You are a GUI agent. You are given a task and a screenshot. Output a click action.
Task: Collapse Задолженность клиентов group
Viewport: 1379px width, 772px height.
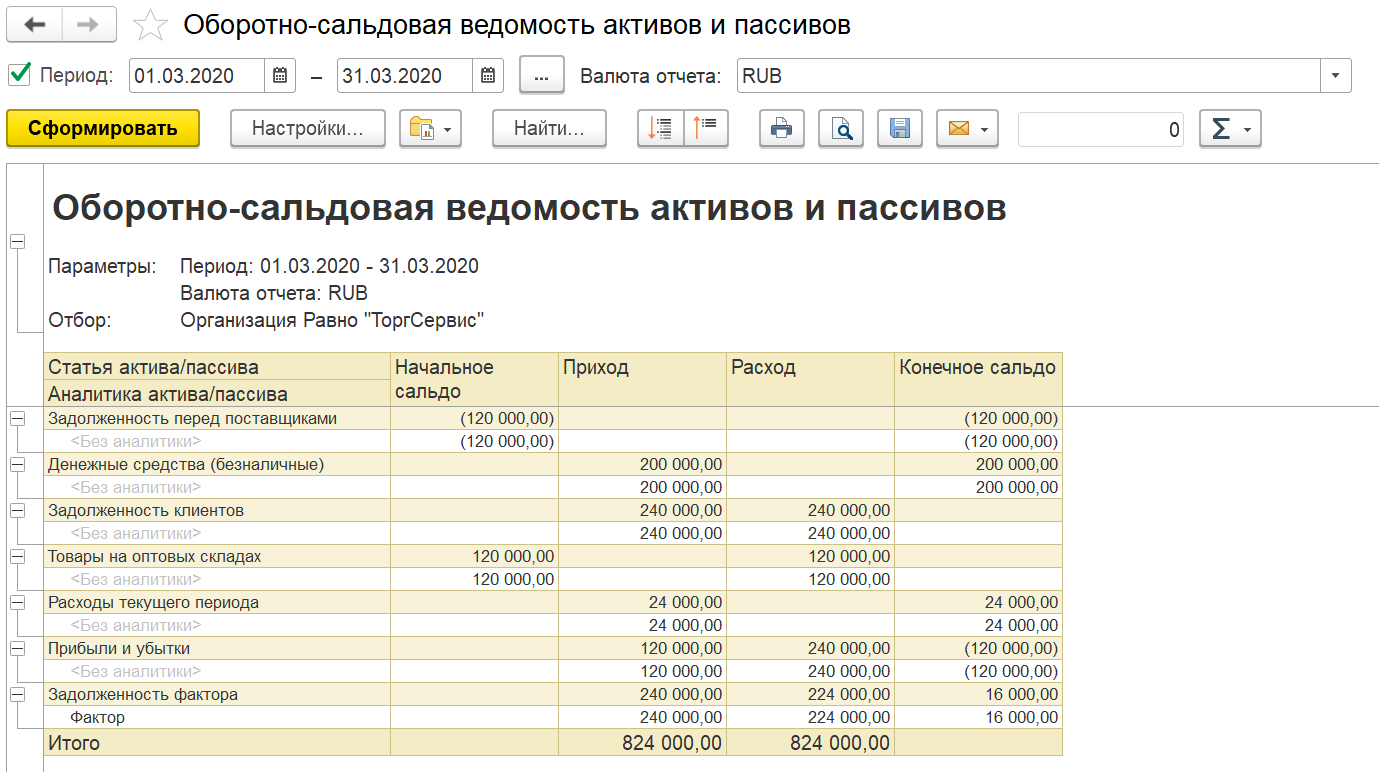pos(16,511)
